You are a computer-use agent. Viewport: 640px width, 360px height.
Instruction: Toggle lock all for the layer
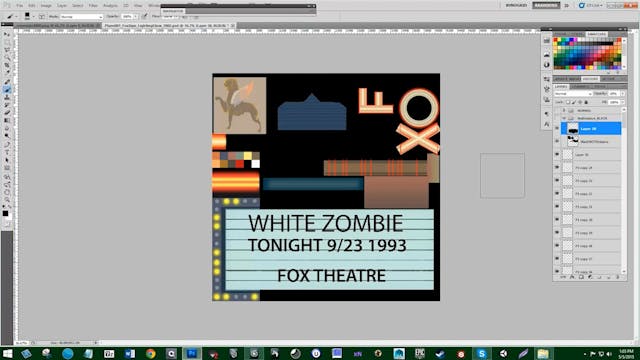click(x=586, y=102)
